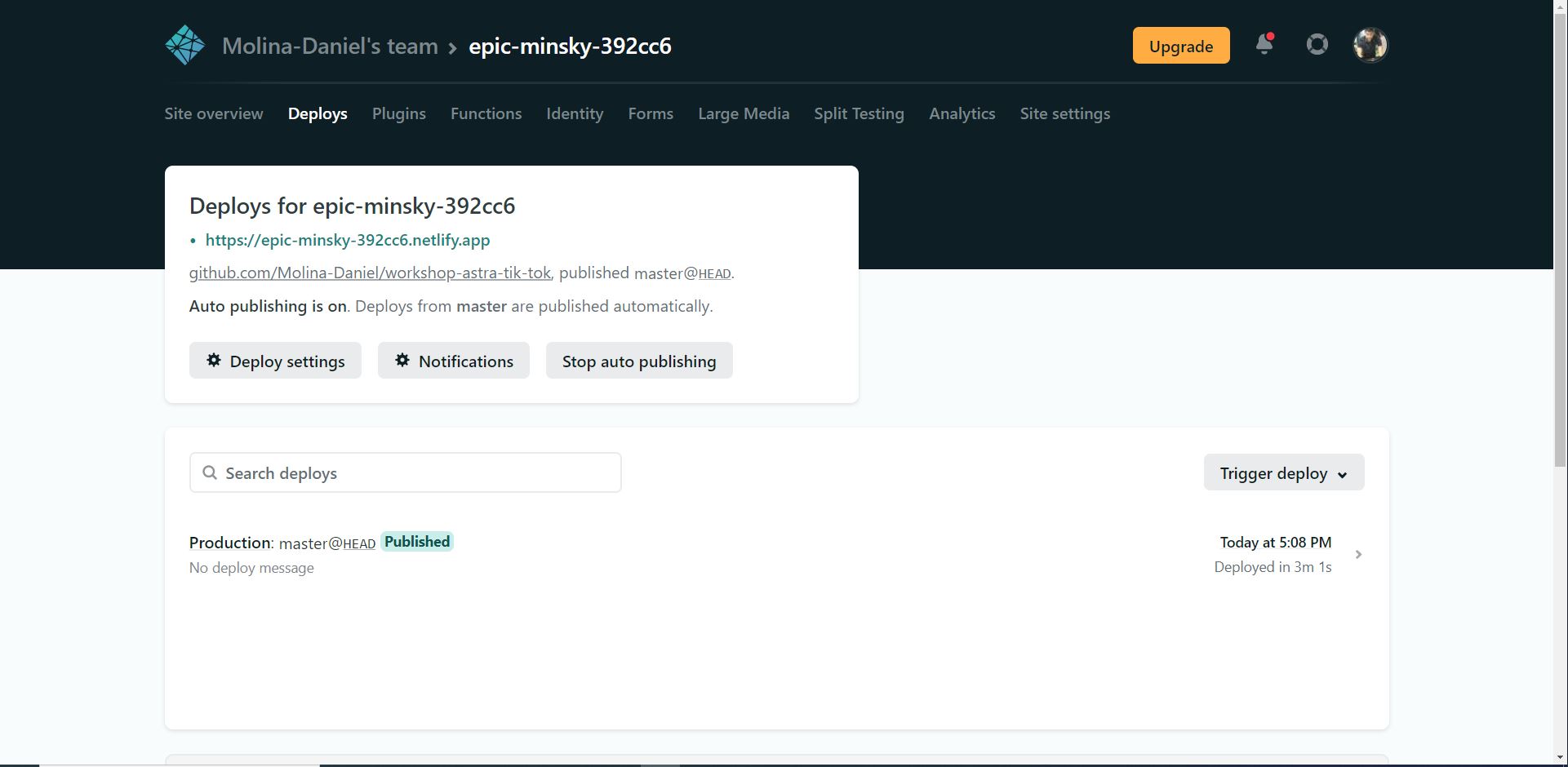
Task: Open the help/support icon in the header
Action: coord(1317,45)
